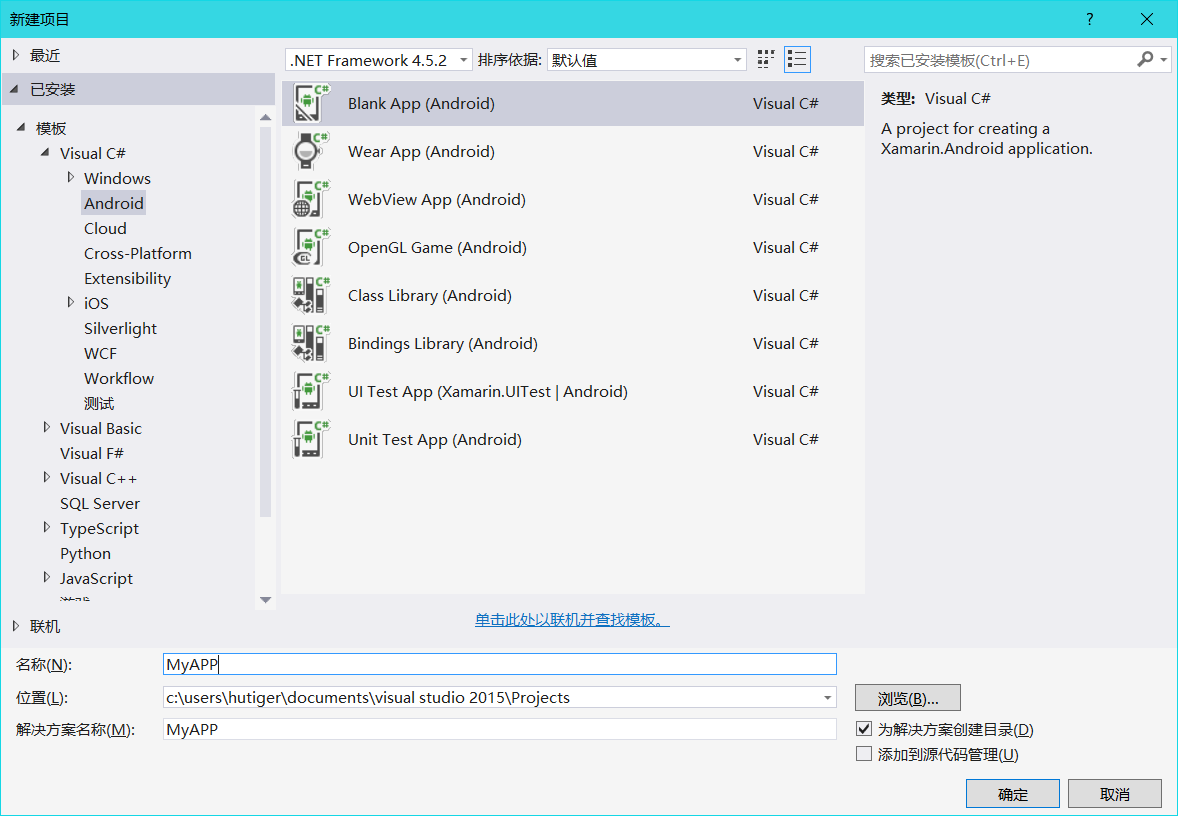Select Cross-Platform category

tap(137, 253)
